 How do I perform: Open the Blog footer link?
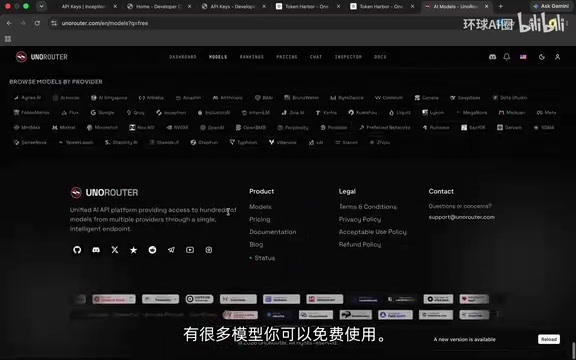(x=256, y=244)
